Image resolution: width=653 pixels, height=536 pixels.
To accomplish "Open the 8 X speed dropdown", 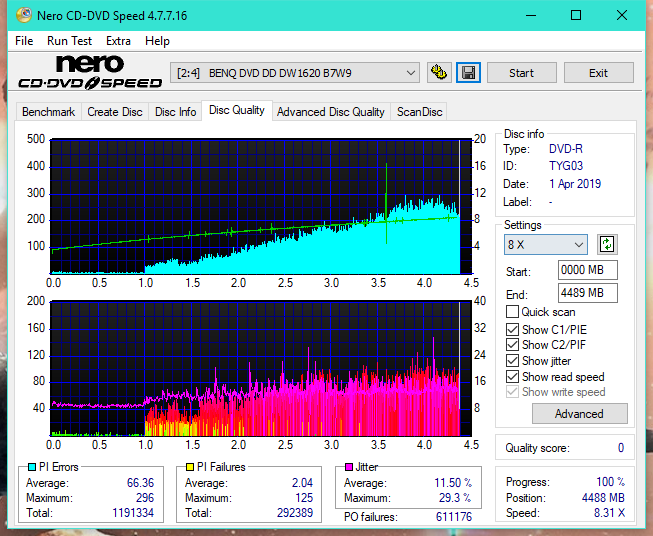I will coord(546,244).
